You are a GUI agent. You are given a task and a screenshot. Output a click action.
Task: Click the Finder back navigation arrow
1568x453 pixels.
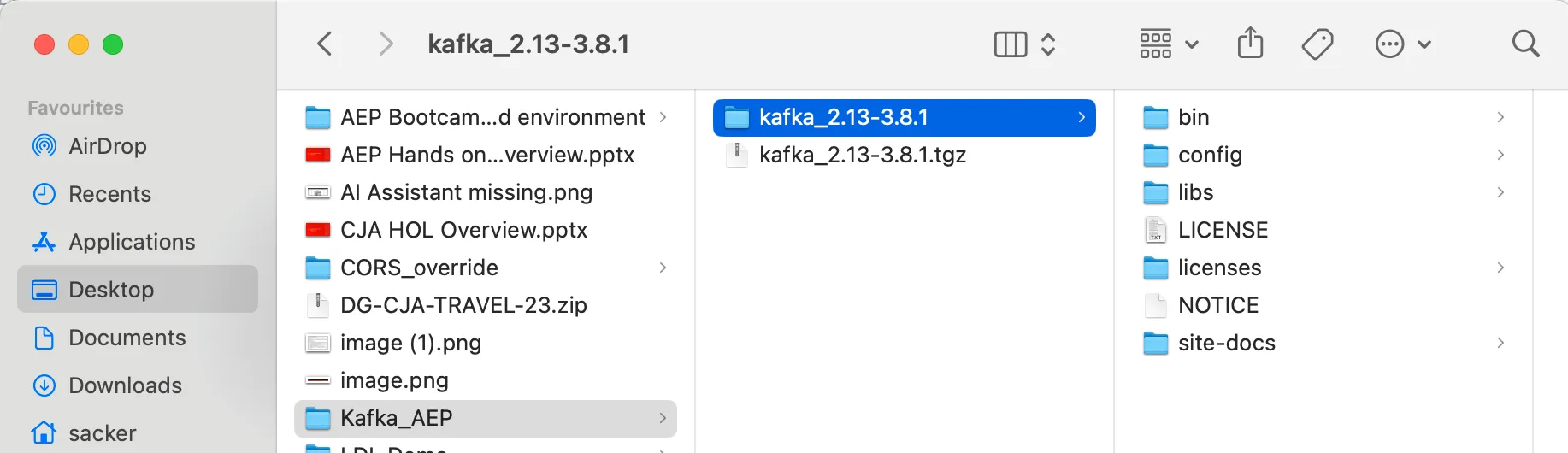(324, 44)
